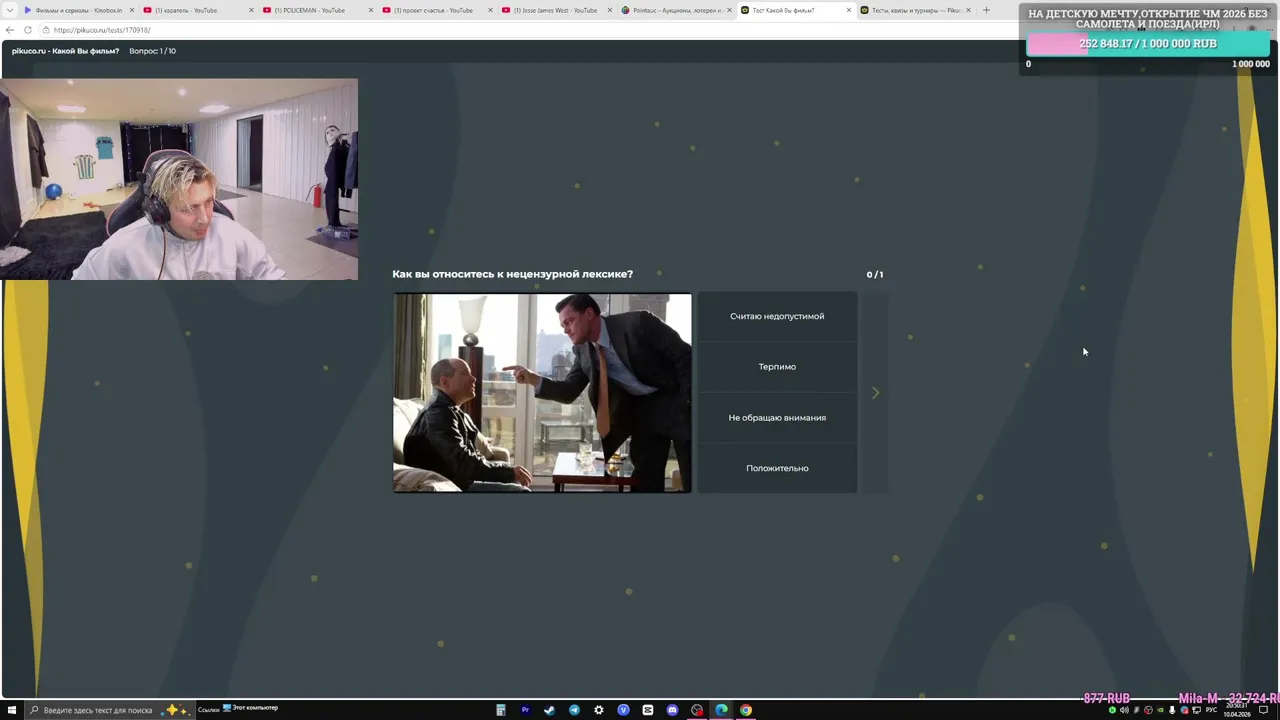Open the Calculator app in the taskbar
Screen dimensions: 1280x720
(x=501, y=710)
